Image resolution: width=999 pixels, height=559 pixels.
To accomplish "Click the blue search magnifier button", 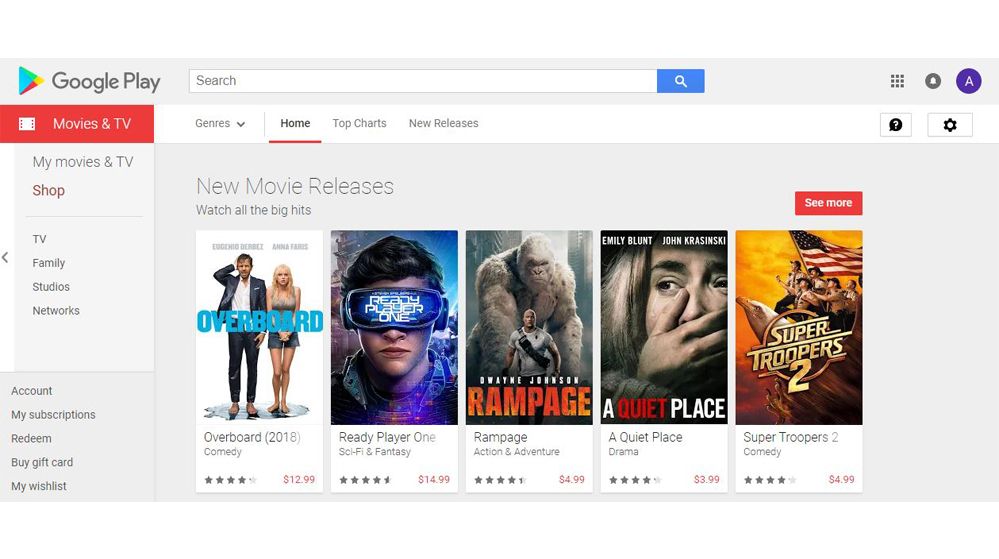I will [680, 81].
